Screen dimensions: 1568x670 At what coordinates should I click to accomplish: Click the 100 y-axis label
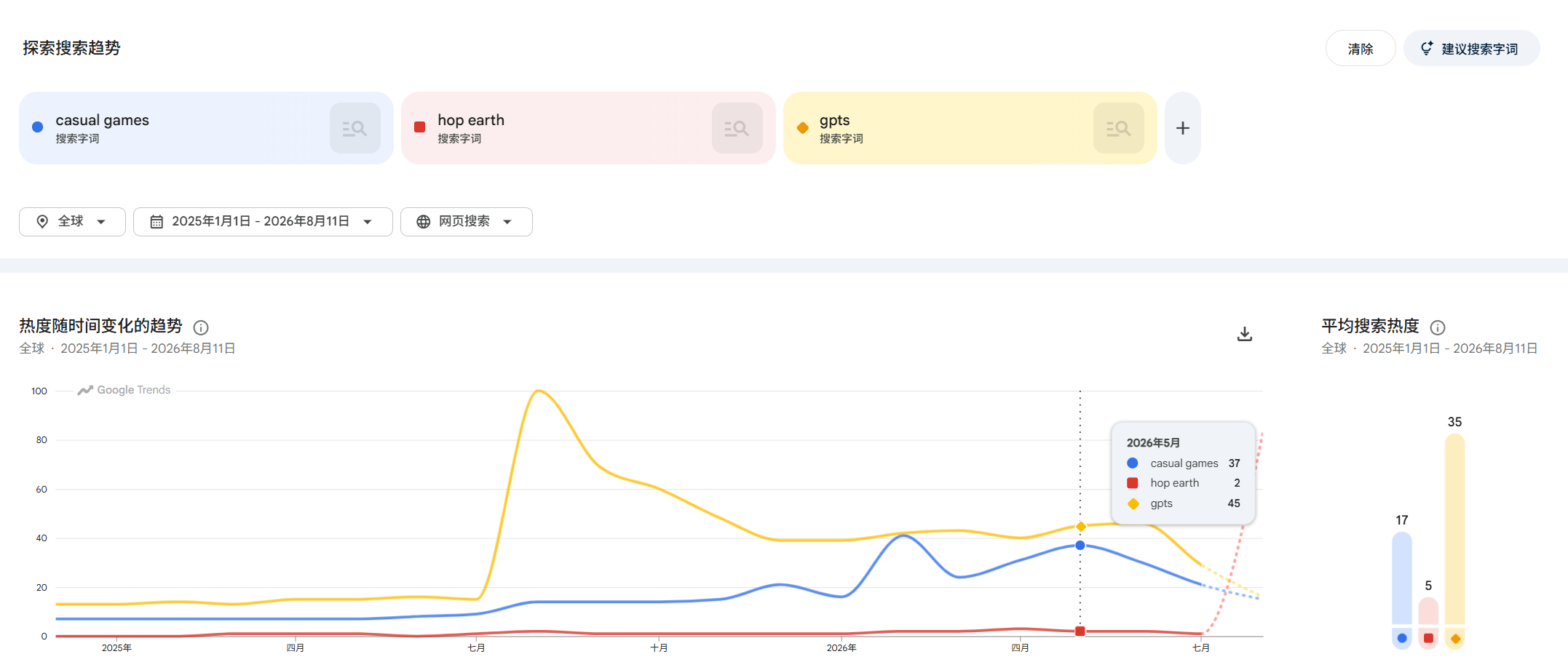click(x=39, y=391)
